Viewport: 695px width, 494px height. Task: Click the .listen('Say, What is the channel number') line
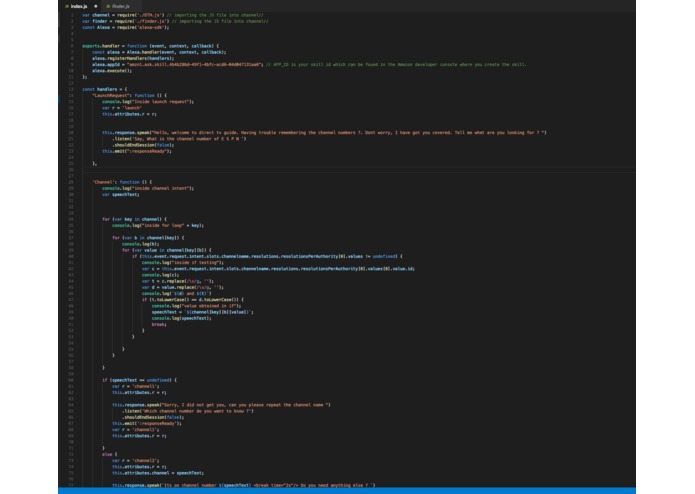click(x=179, y=139)
